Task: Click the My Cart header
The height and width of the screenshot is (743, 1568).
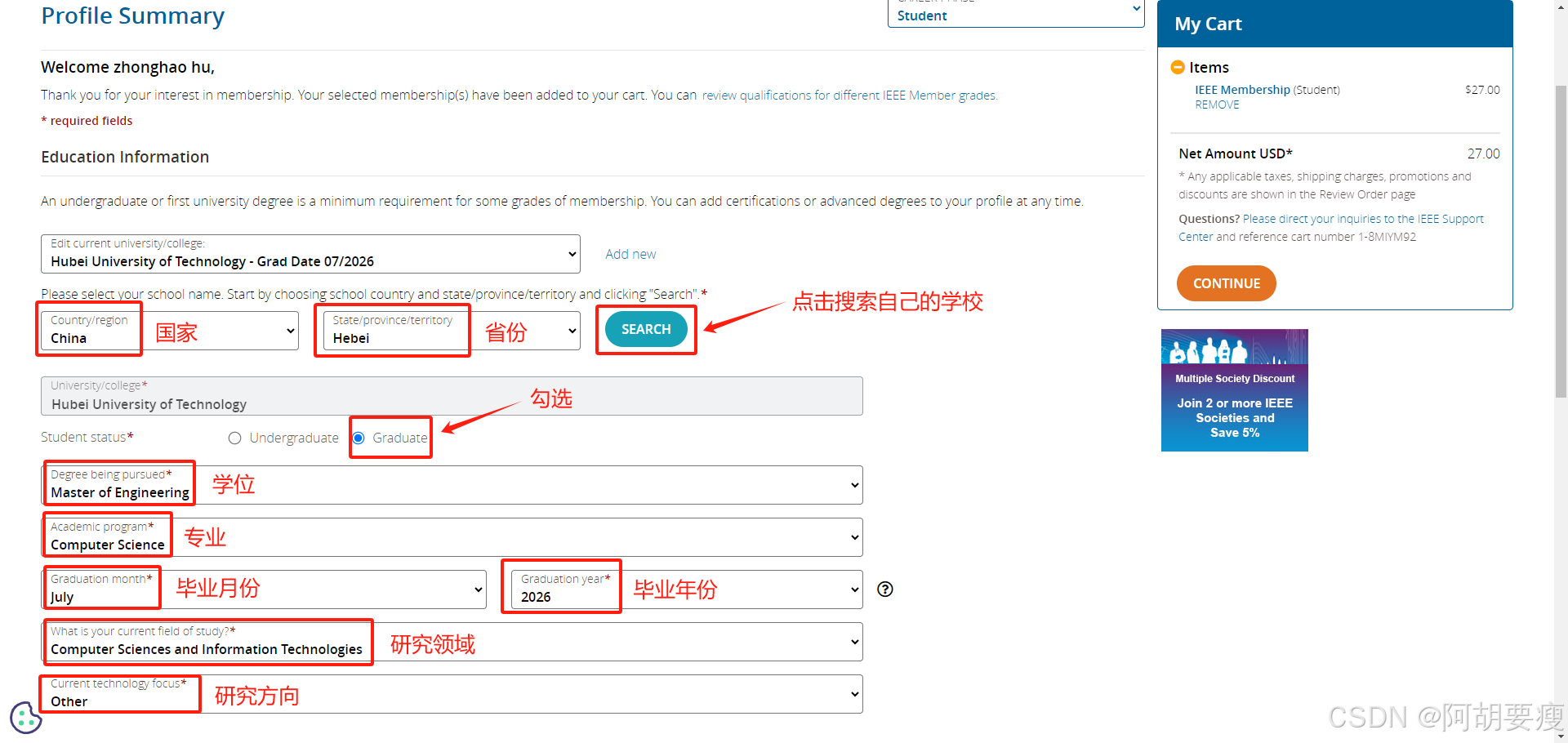Action: (x=1335, y=24)
